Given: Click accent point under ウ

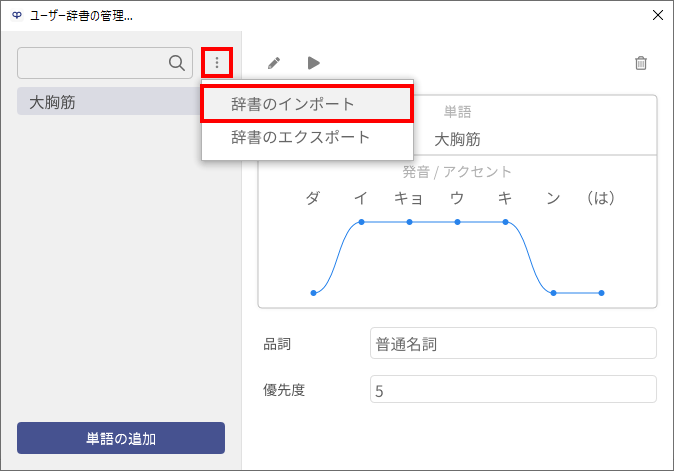Looking at the screenshot, I should pyautogui.click(x=457, y=222).
